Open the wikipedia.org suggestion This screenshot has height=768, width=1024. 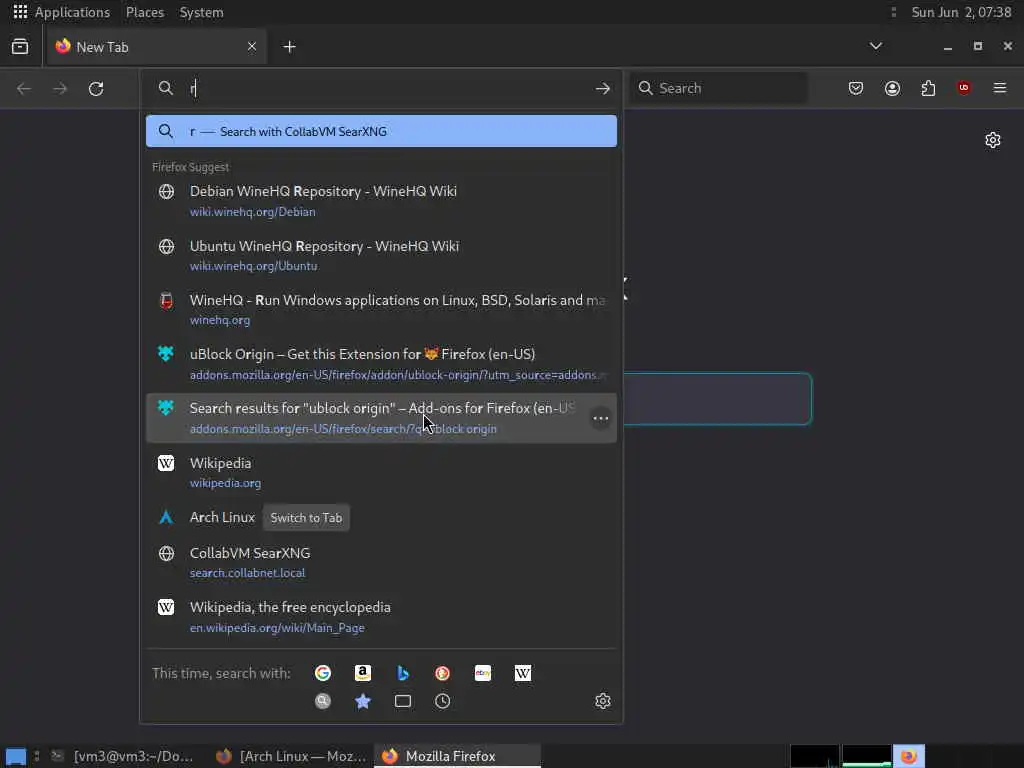coord(381,472)
